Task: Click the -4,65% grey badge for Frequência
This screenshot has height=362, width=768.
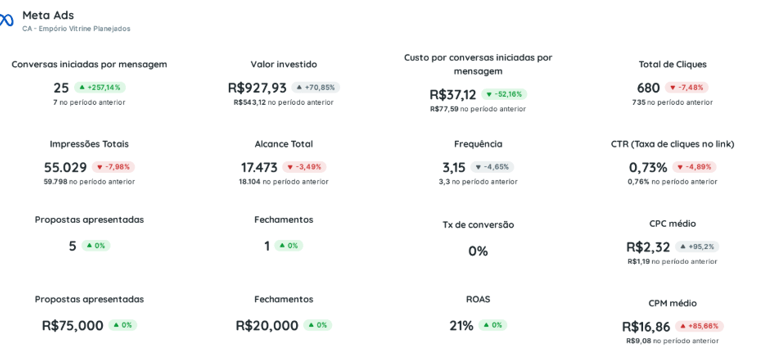Action: (492, 167)
